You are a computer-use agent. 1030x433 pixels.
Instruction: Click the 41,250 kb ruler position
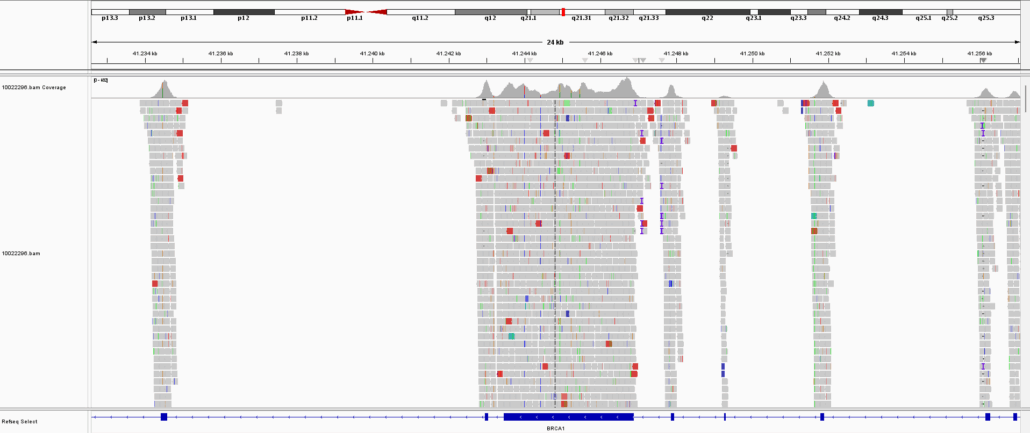pyautogui.click(x=751, y=53)
